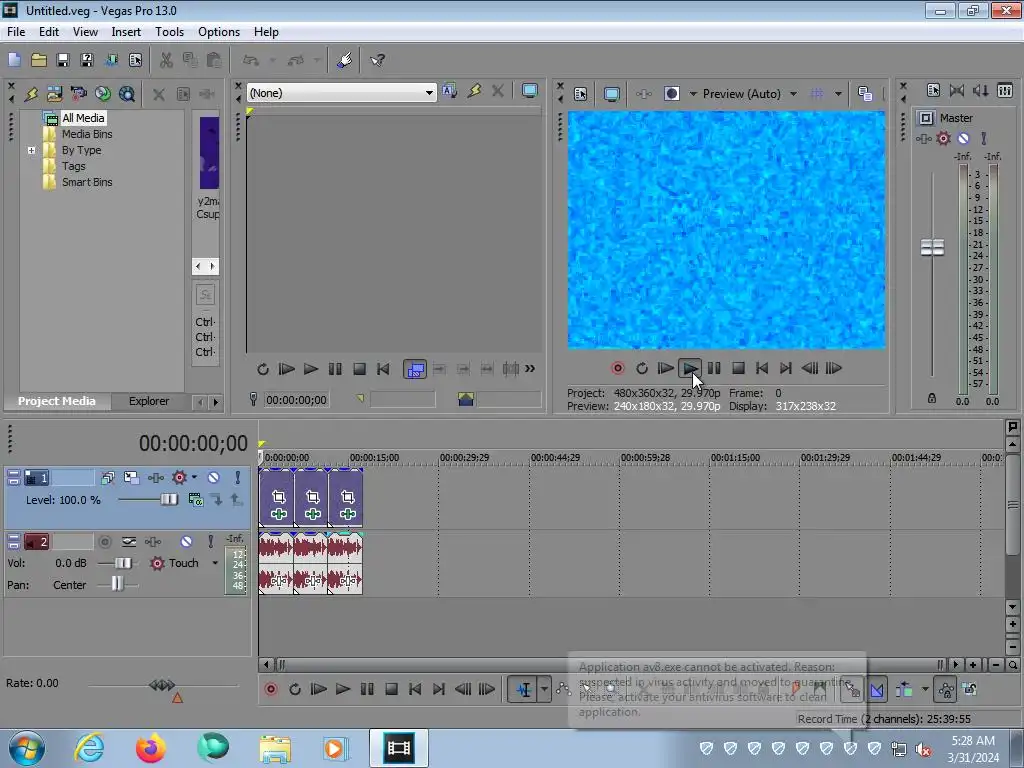The image size is (1024, 768).
Task: Click Record button under video preview
Action: click(x=618, y=368)
